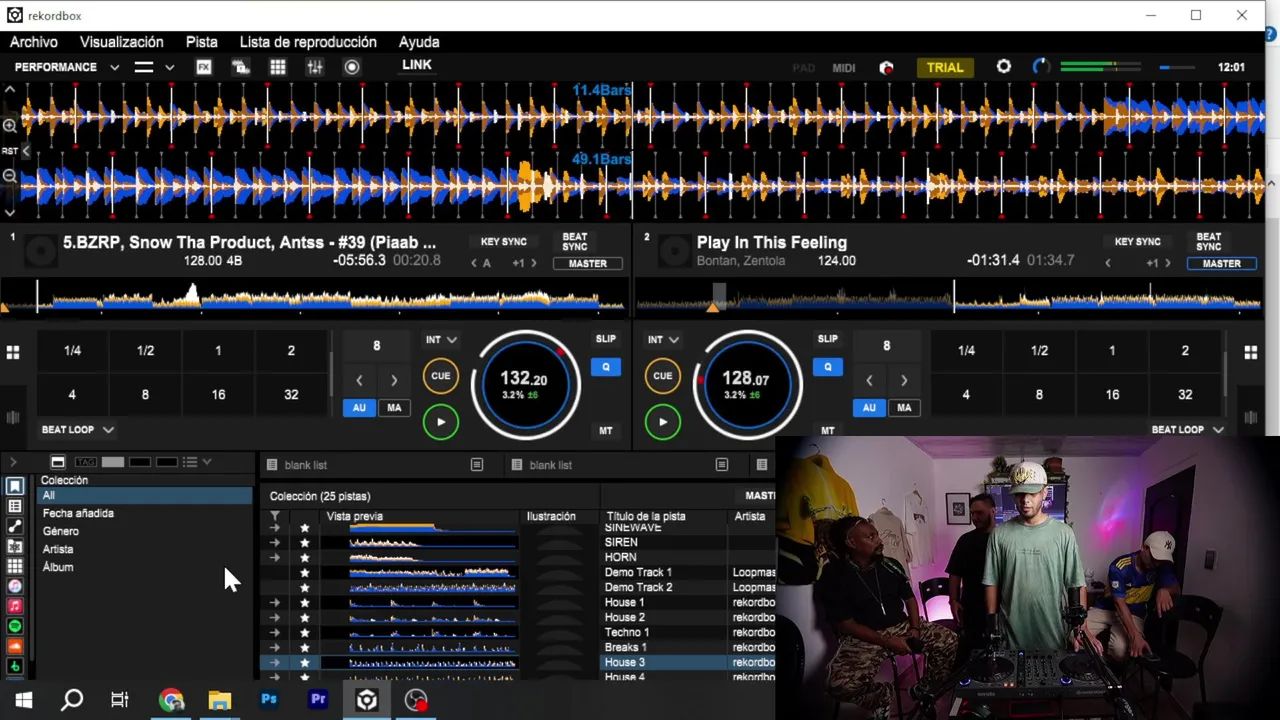Set deck 1 as MASTER
This screenshot has width=1280, height=720.
(x=588, y=264)
